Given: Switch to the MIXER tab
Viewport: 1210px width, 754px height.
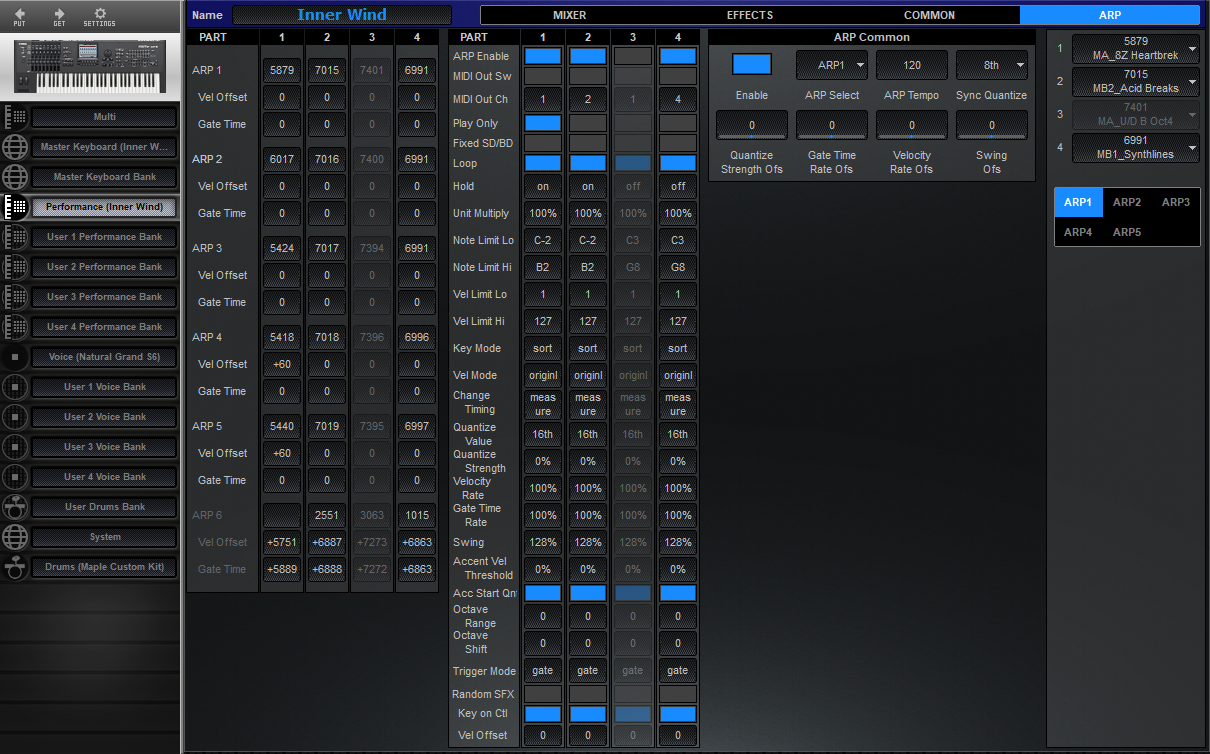Looking at the screenshot, I should click(570, 15).
